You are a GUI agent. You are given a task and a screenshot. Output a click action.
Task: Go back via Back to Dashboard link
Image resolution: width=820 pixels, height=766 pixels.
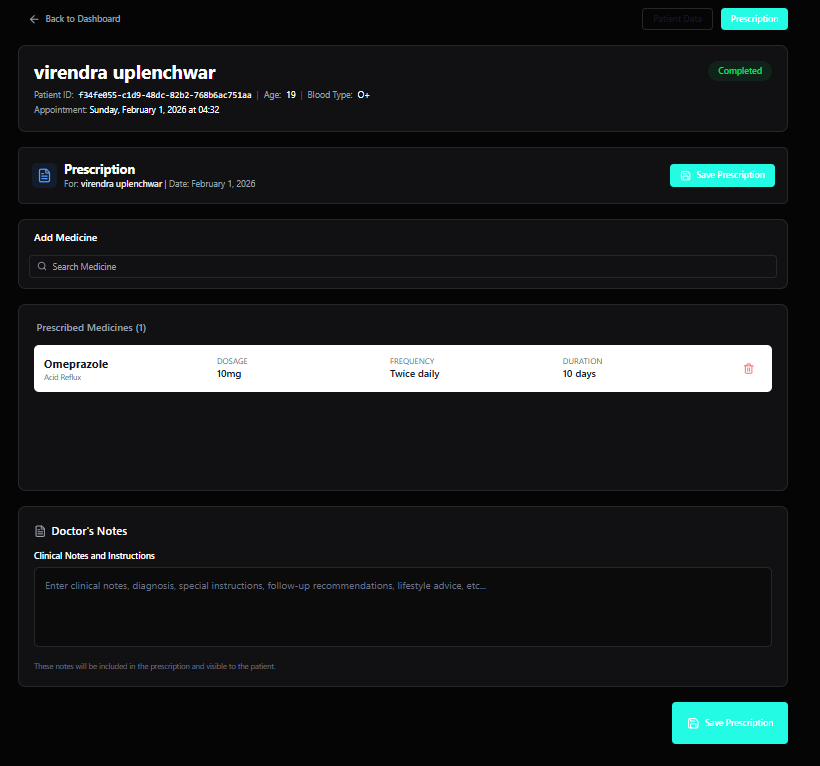tap(82, 19)
